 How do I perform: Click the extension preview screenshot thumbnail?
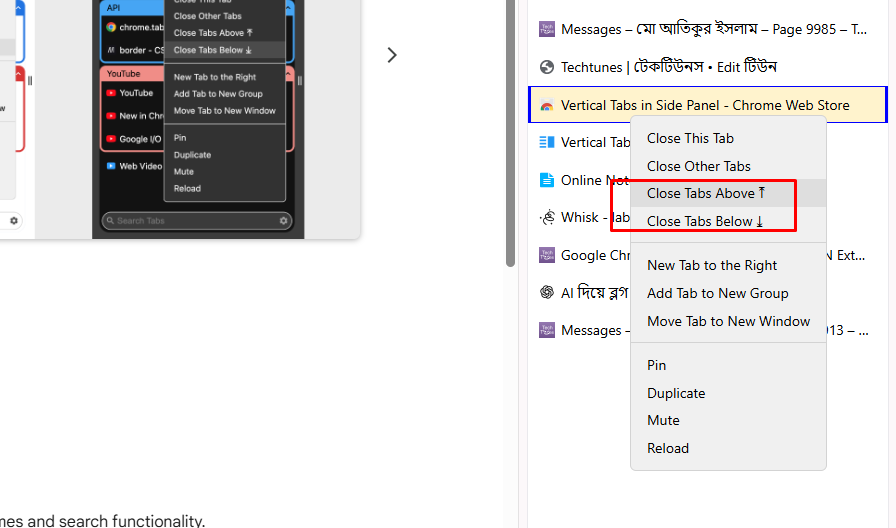[x=198, y=119]
